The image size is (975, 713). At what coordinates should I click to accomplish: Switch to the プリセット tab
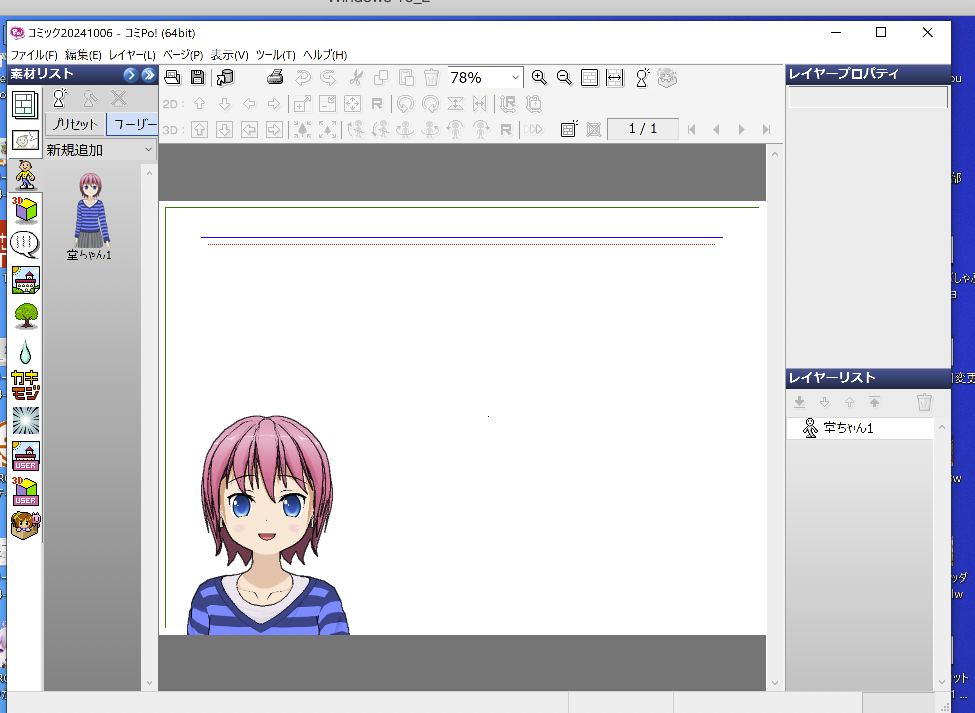point(76,125)
